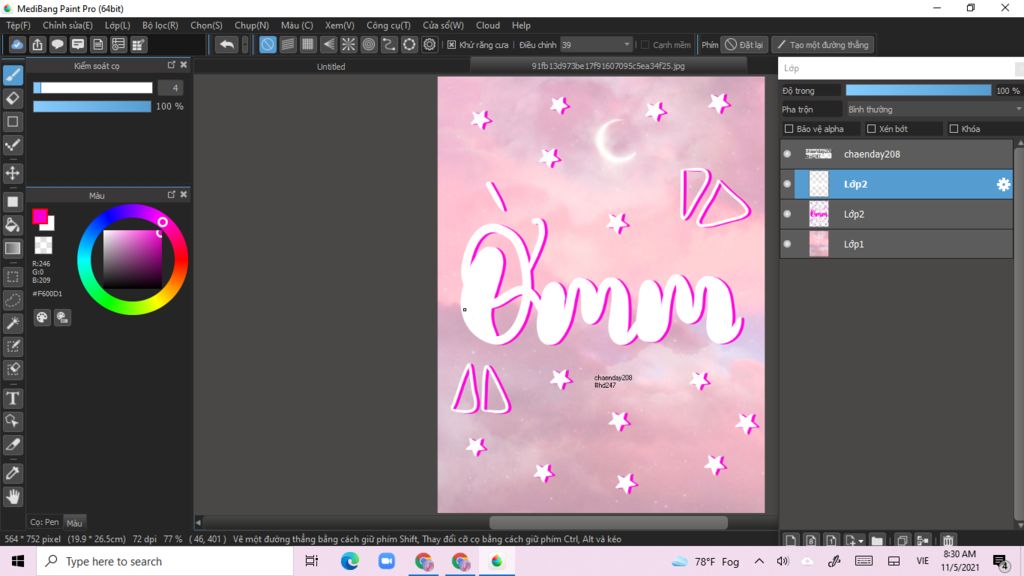The height and width of the screenshot is (576, 1024).
Task: Expand the add layer dropdown arrow
Action: 861,541
